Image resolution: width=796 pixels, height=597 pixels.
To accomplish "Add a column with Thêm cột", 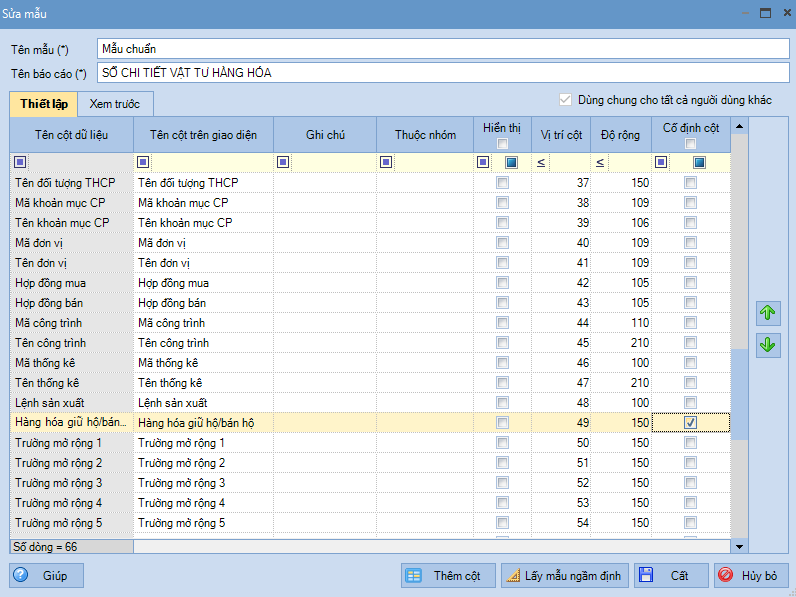I will pos(448,575).
